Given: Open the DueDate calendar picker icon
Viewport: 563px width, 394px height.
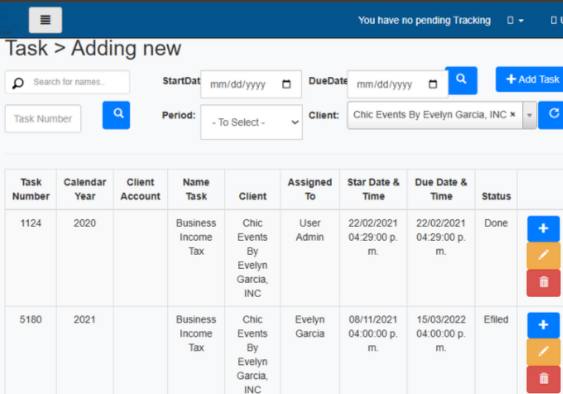Looking at the screenshot, I should pyautogui.click(x=433, y=84).
